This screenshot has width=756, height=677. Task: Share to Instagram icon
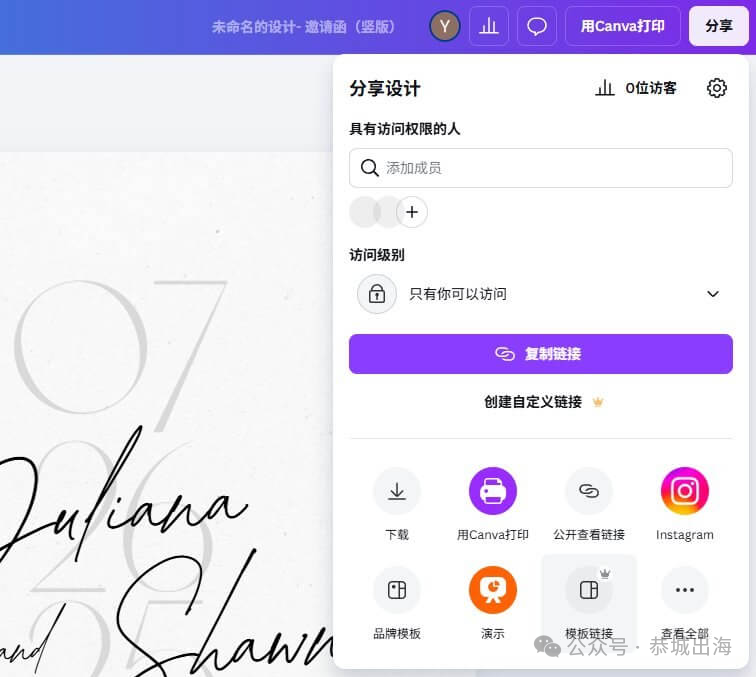click(685, 491)
